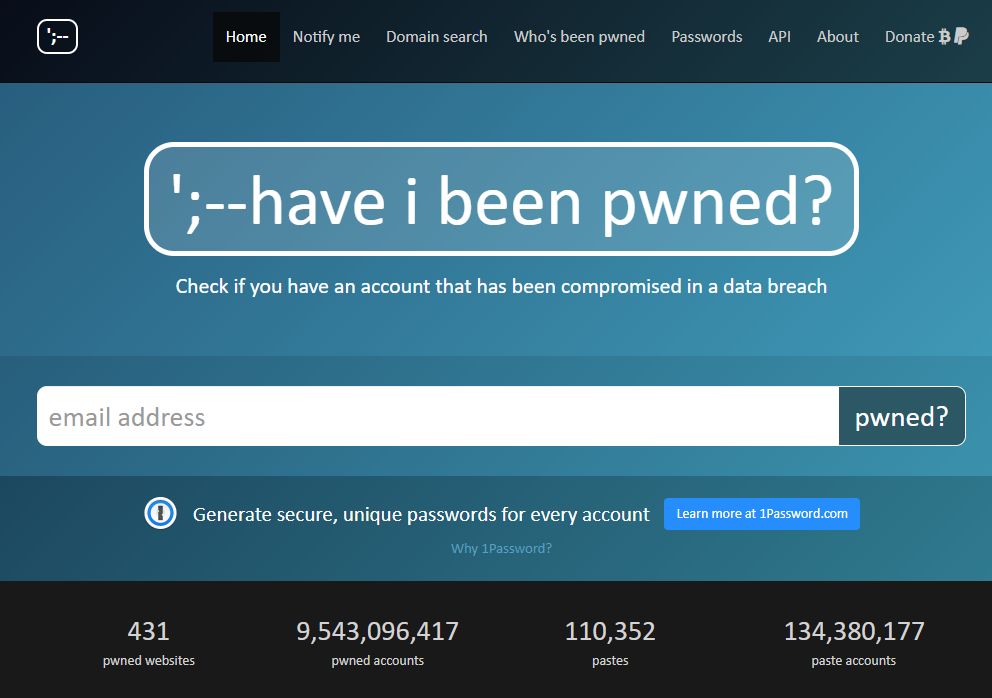Screen dimensions: 992x698
Task: Focus the email address input field
Action: [x=438, y=416]
